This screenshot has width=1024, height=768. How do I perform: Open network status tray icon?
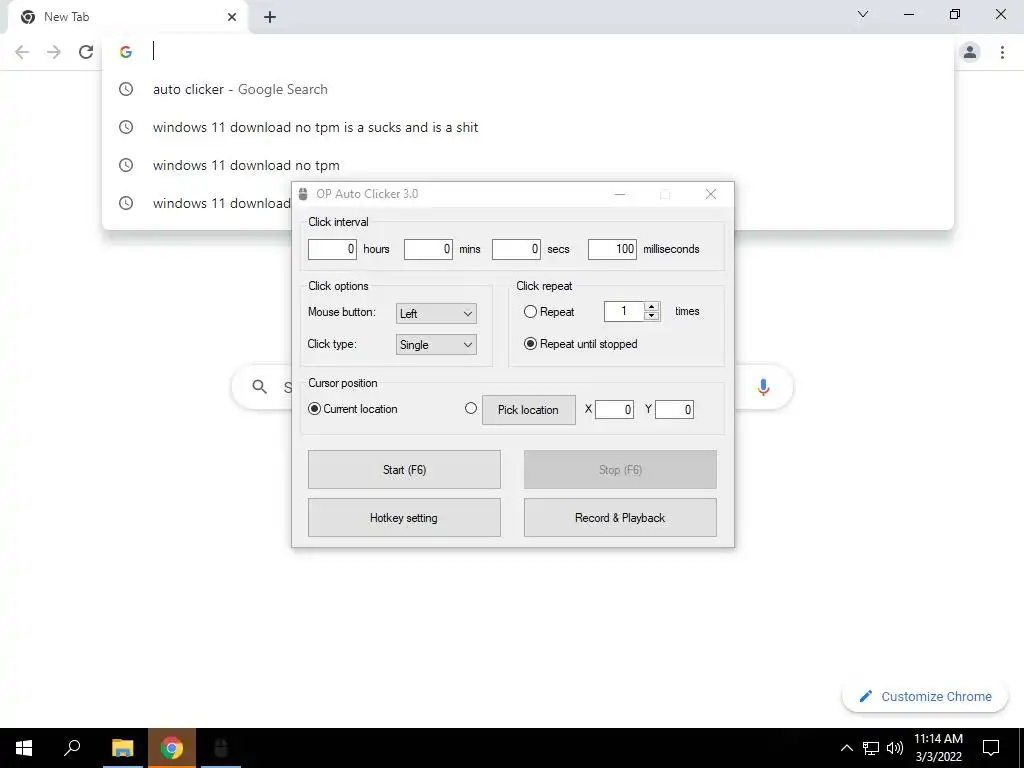point(871,748)
